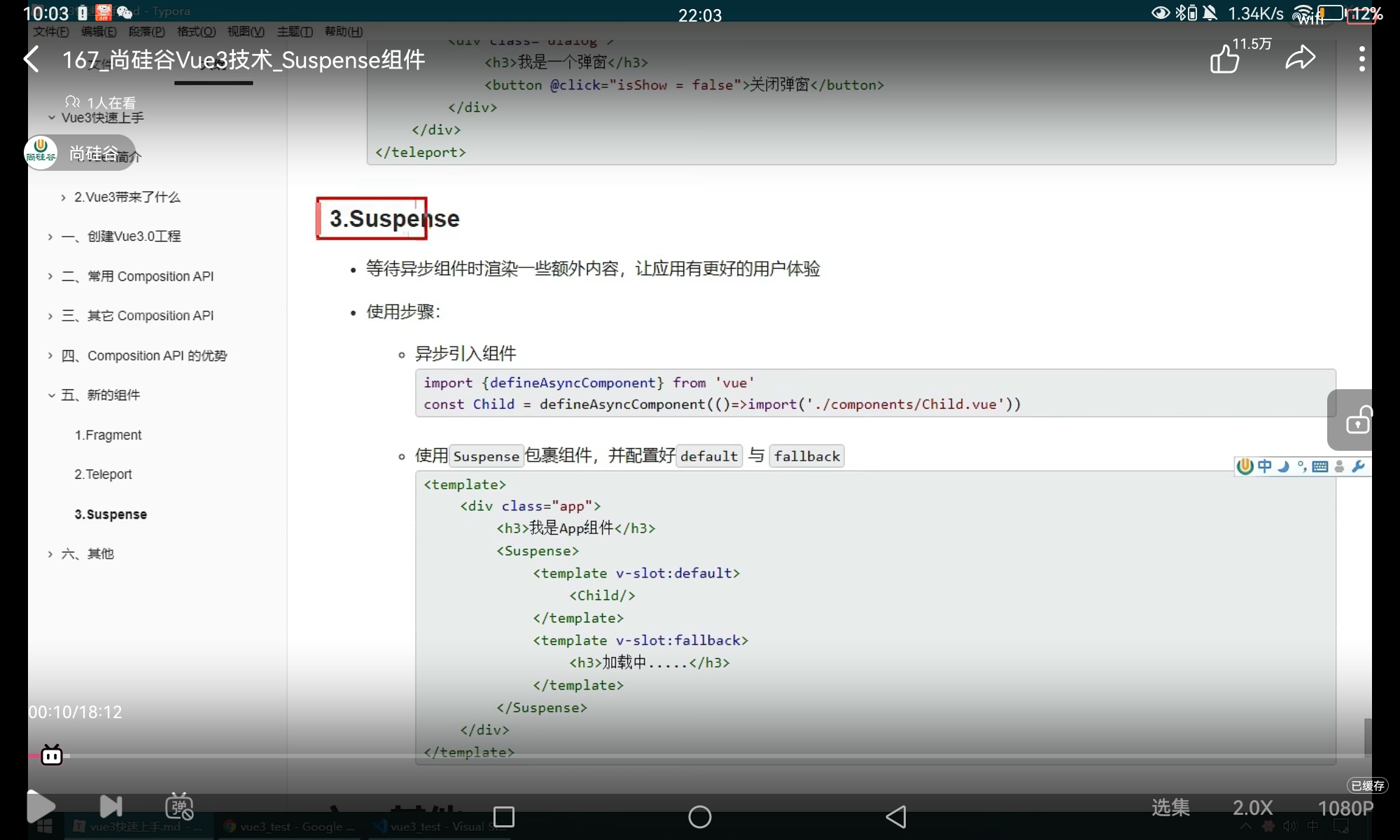Expand the '二、常用 Composition API' section
Screen dimensions: 1400x840
point(50,276)
